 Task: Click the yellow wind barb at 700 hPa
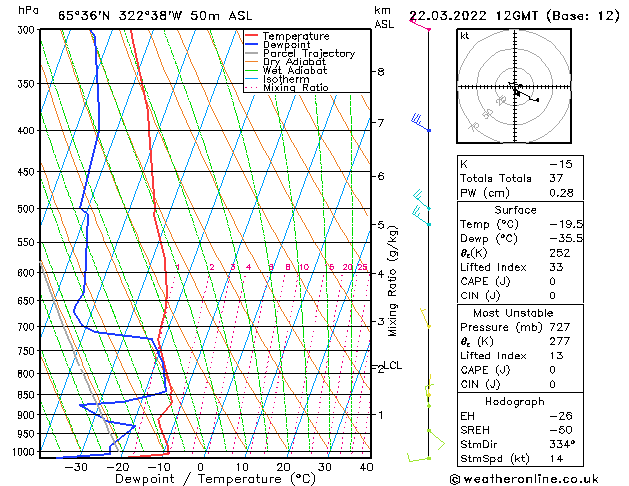[x=425, y=318]
